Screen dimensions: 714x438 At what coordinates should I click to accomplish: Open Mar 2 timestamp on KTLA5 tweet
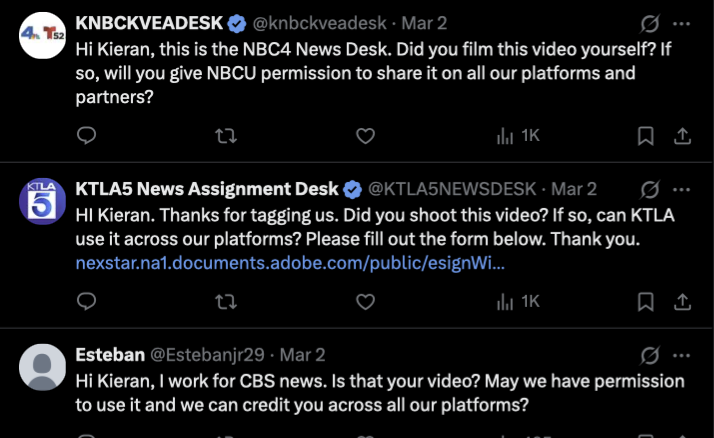click(574, 189)
